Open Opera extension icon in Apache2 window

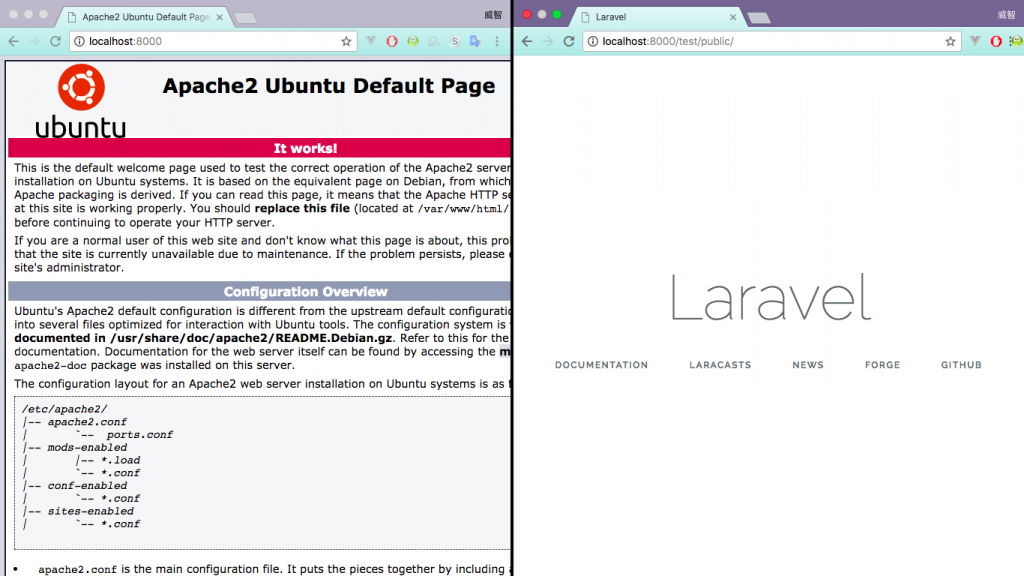click(x=392, y=41)
